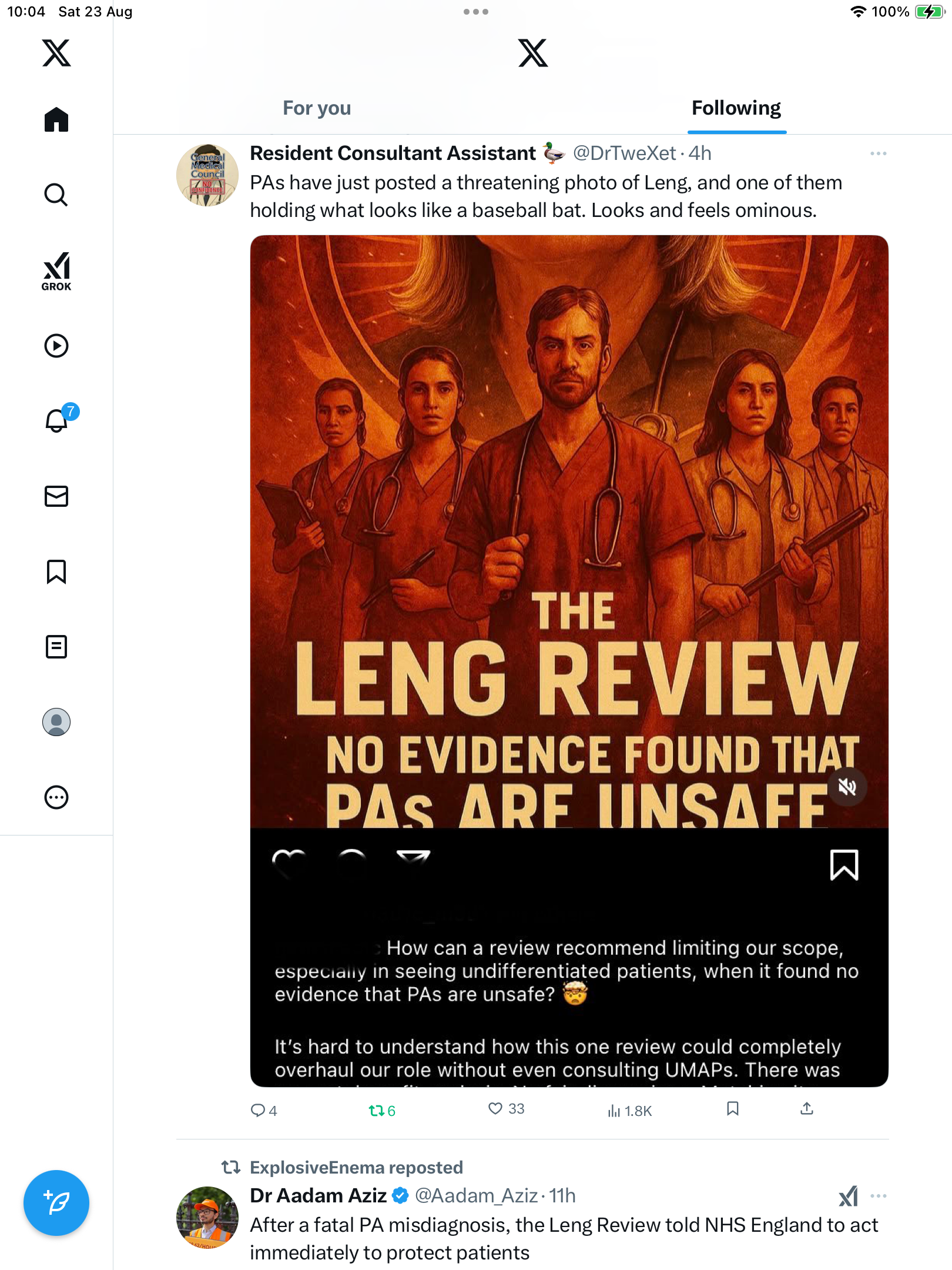The width and height of the screenshot is (952, 1270).
Task: Open the profile avatar in sidebar
Action: [56, 722]
